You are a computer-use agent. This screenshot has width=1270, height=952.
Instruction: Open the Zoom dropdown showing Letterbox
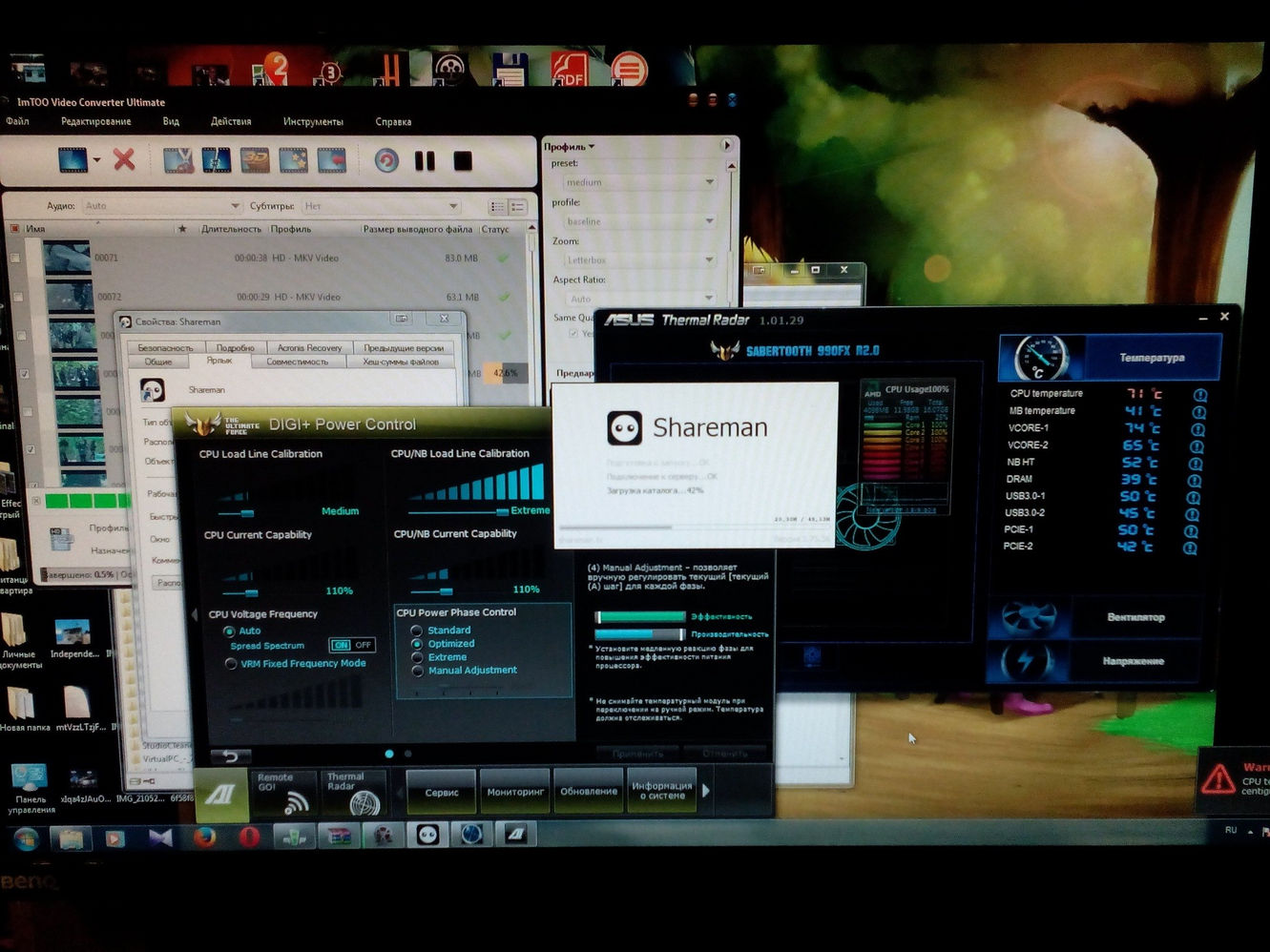tap(639, 259)
